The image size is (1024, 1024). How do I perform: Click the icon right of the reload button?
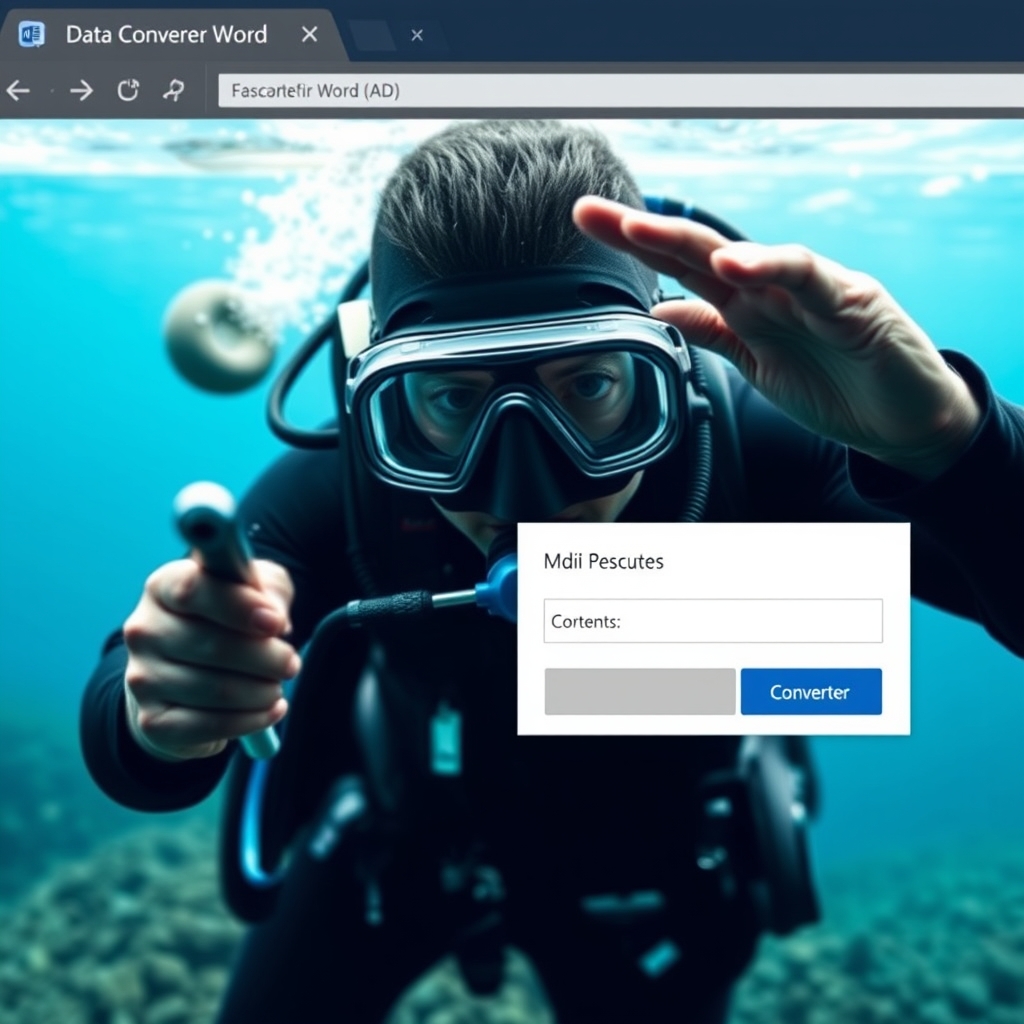click(174, 90)
